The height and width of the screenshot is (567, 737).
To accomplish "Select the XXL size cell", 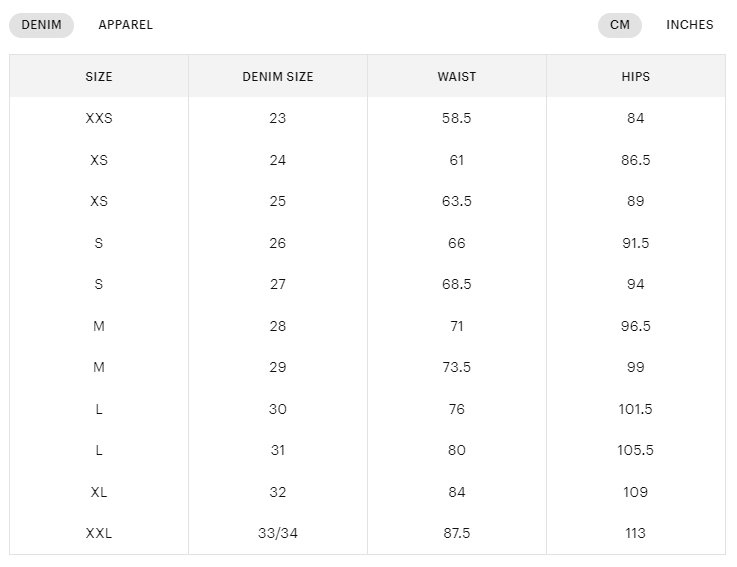I will coord(99,533).
